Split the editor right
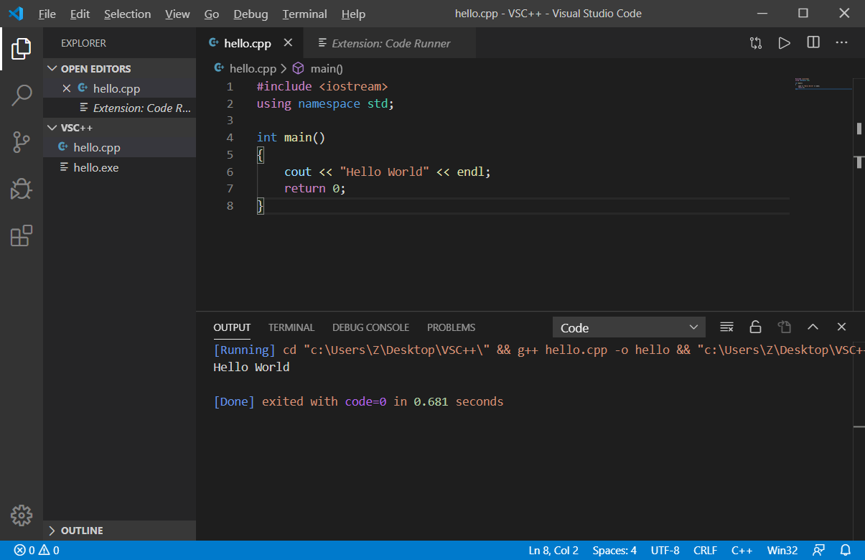The image size is (865, 560). click(x=813, y=42)
